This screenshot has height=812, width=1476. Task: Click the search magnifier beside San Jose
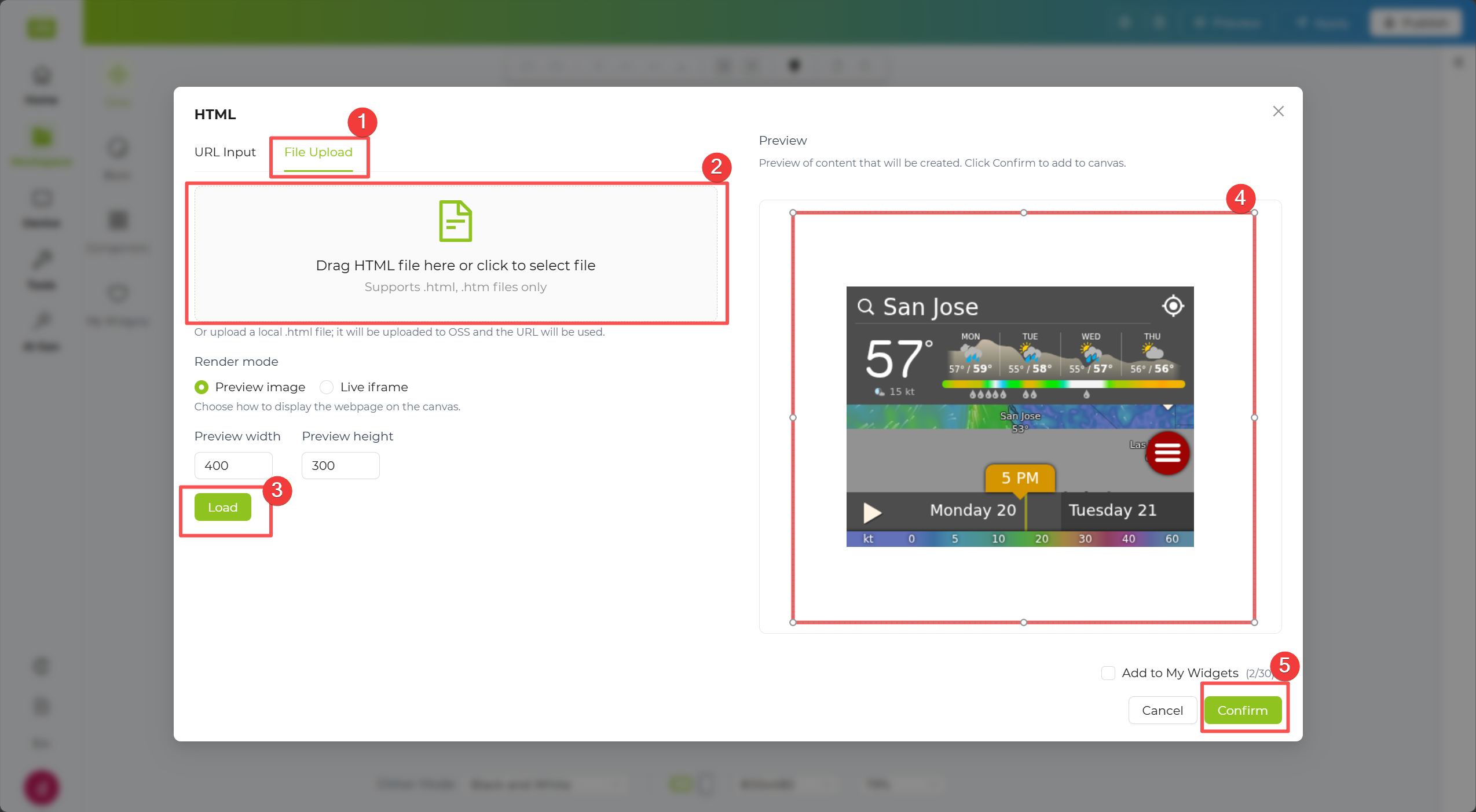pos(866,306)
